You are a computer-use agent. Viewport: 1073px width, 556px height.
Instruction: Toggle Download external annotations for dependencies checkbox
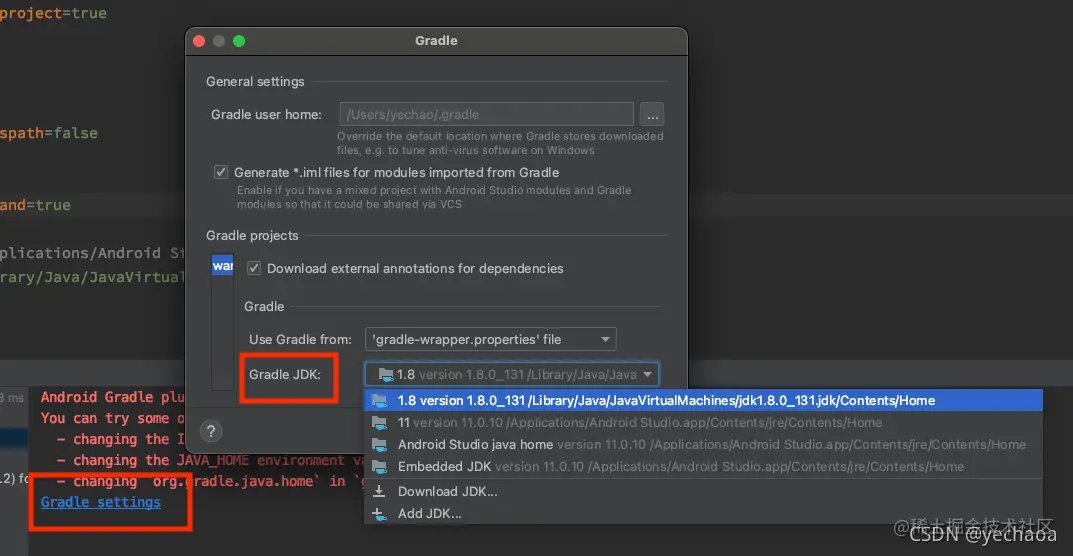coord(254,268)
